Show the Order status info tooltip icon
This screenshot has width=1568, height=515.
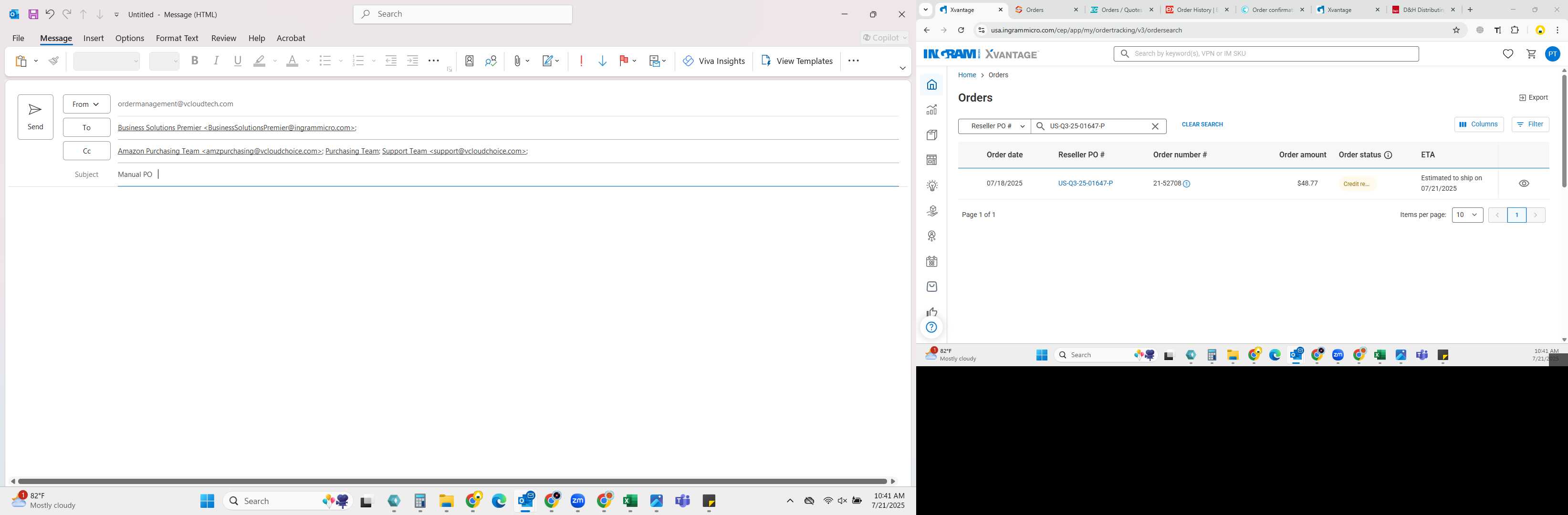pyautogui.click(x=1389, y=155)
